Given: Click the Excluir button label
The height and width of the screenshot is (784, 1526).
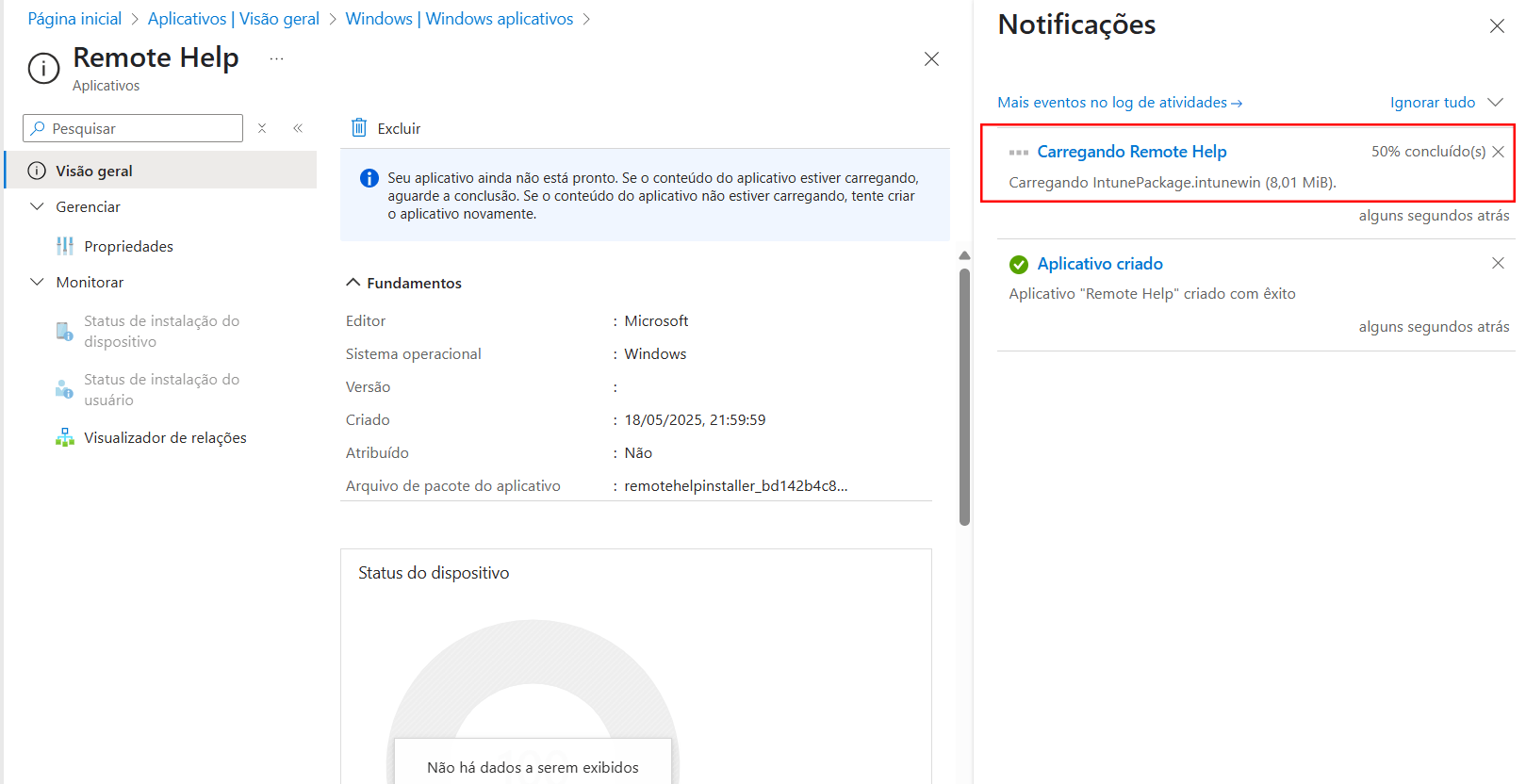Looking at the screenshot, I should tap(399, 128).
